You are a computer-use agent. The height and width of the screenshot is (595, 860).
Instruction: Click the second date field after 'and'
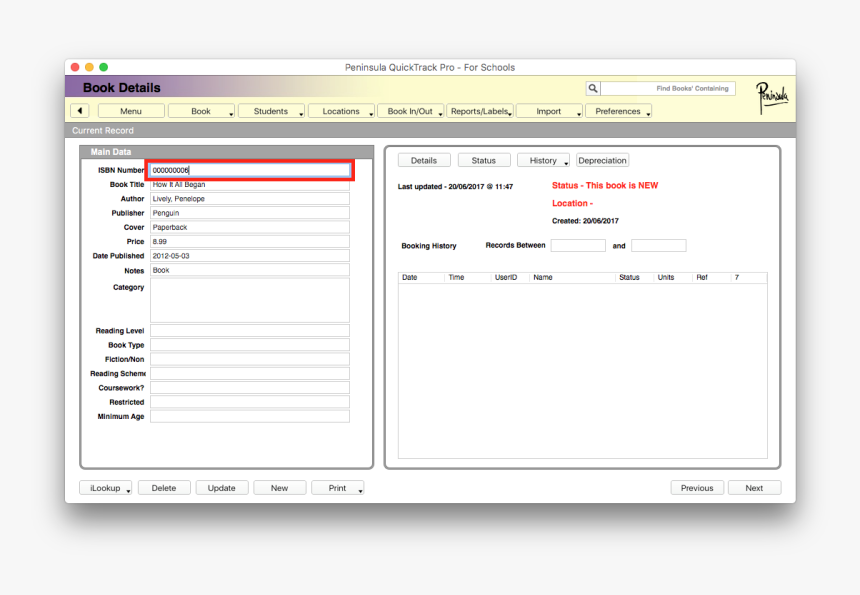click(x=659, y=245)
